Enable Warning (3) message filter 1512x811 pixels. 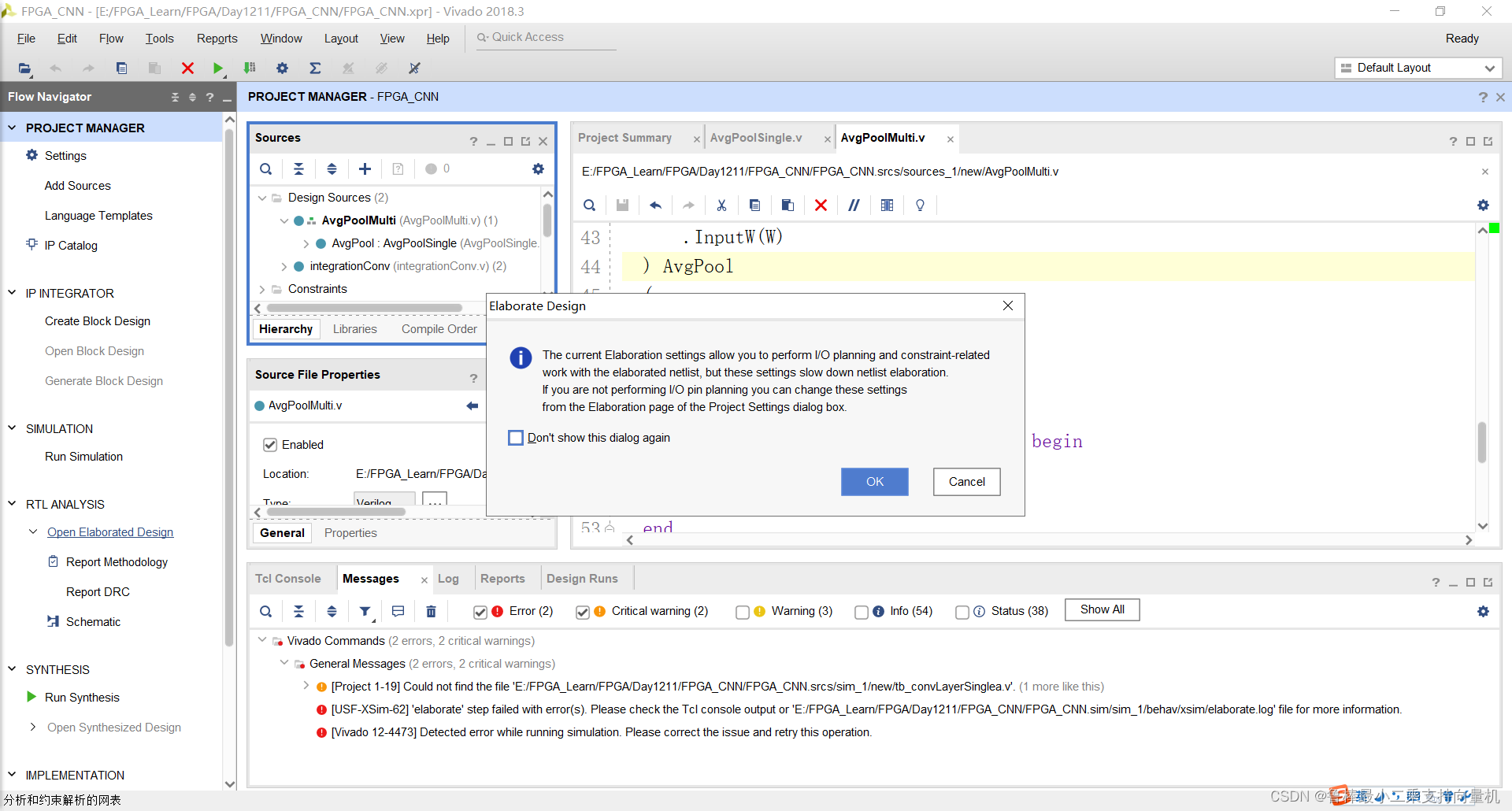point(743,612)
